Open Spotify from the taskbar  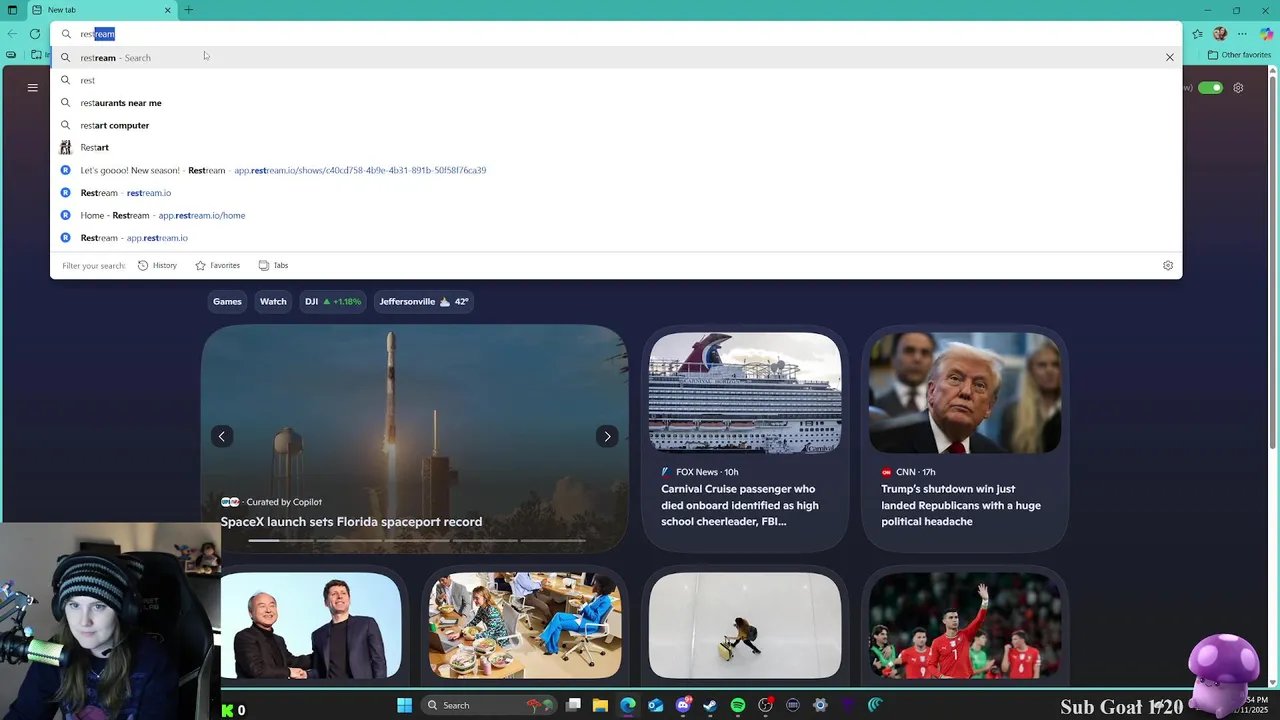click(x=738, y=705)
